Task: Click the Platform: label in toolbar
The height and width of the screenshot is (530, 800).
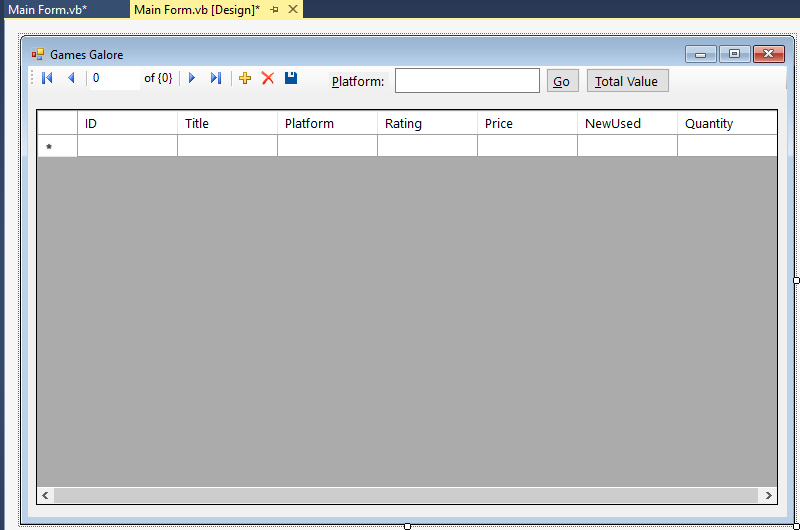Action: 358,82
